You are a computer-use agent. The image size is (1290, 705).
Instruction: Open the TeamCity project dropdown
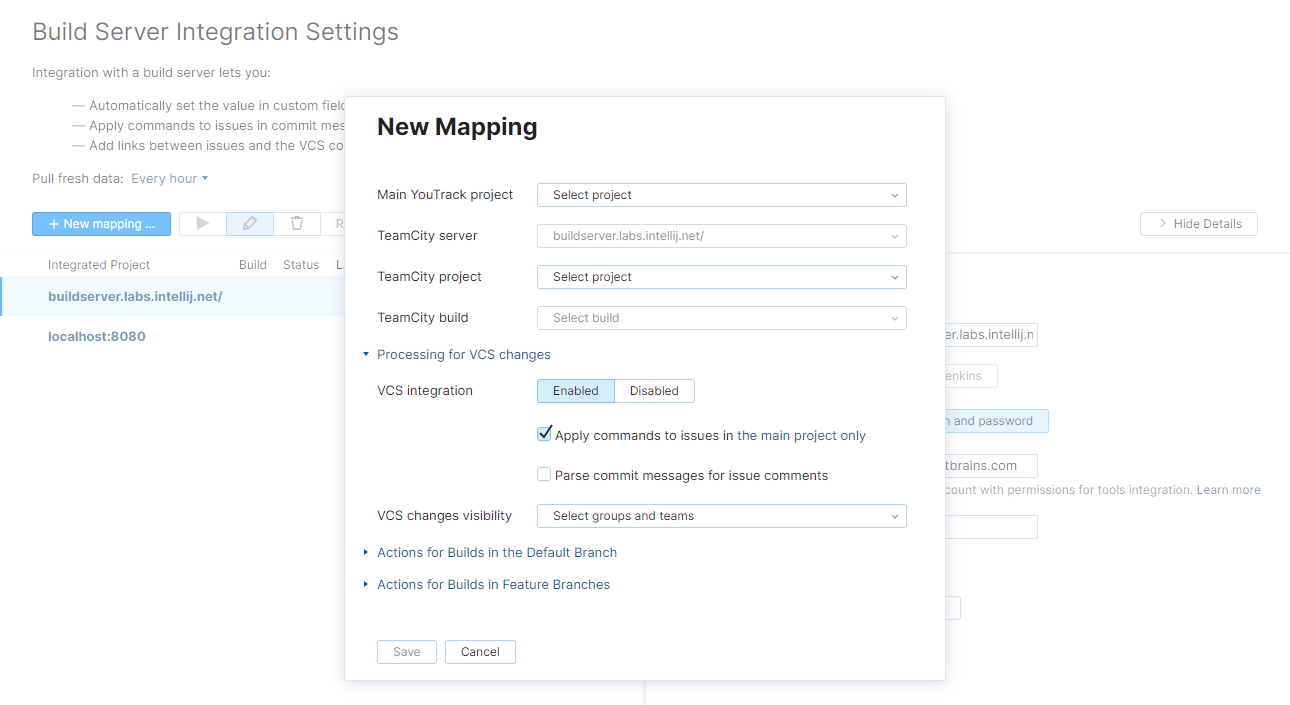coord(721,276)
